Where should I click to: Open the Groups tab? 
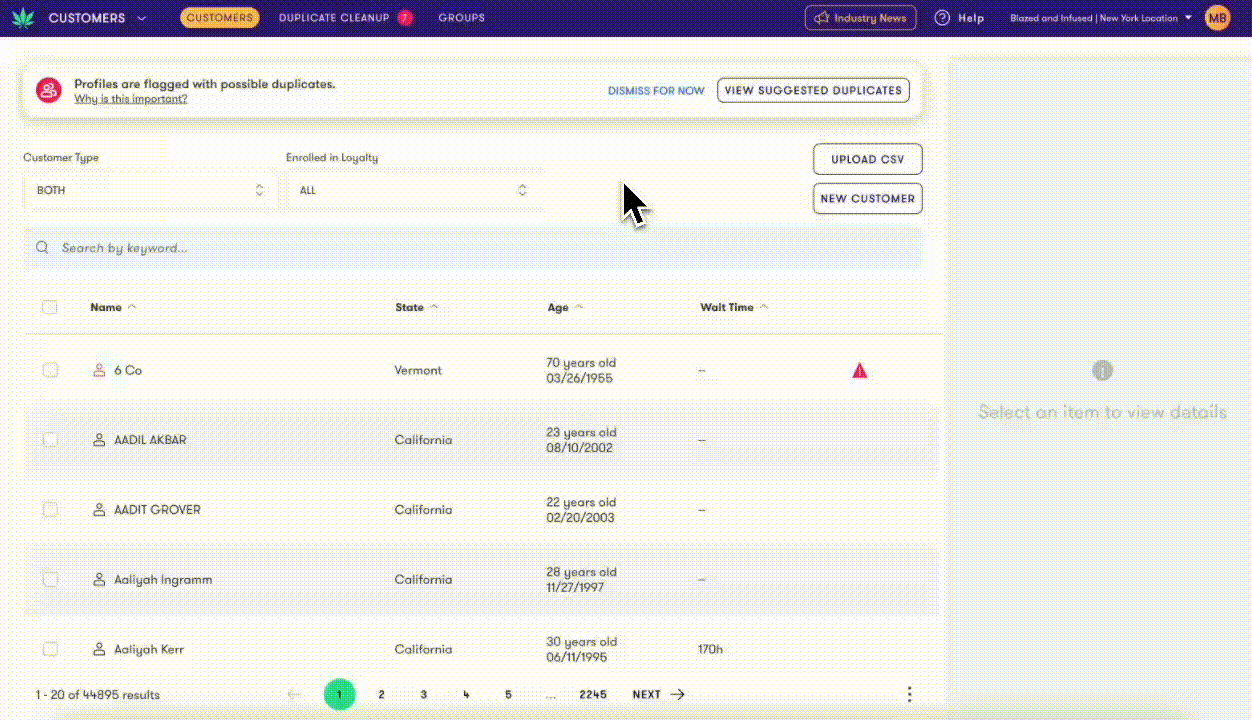[461, 18]
